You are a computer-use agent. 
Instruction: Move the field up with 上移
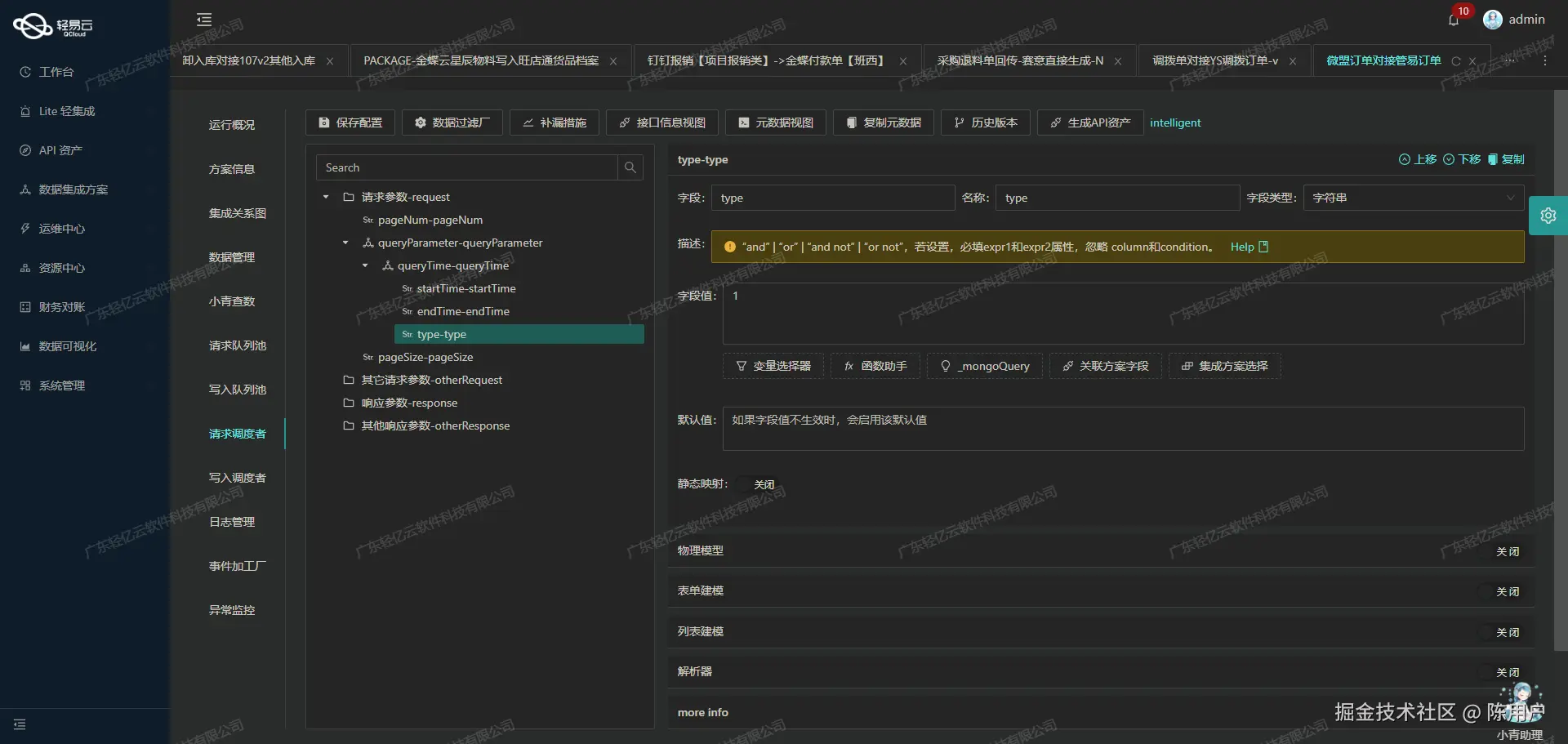[x=1418, y=159]
